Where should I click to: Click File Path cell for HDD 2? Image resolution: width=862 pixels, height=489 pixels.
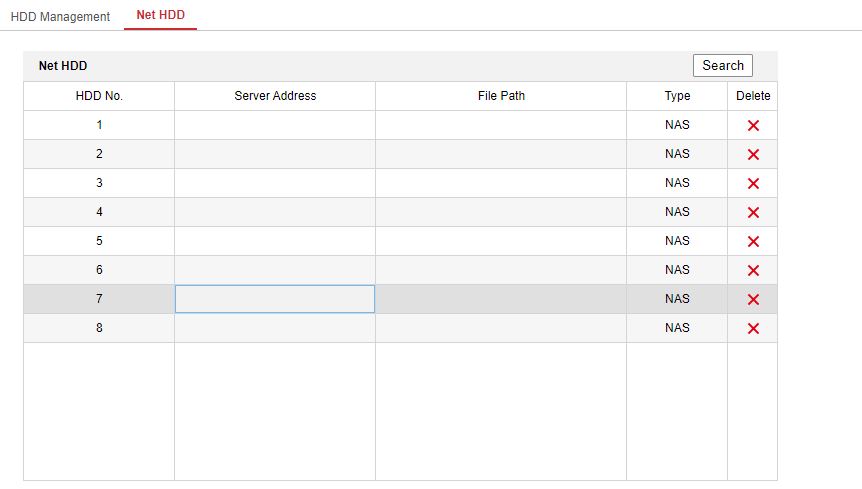click(501, 154)
